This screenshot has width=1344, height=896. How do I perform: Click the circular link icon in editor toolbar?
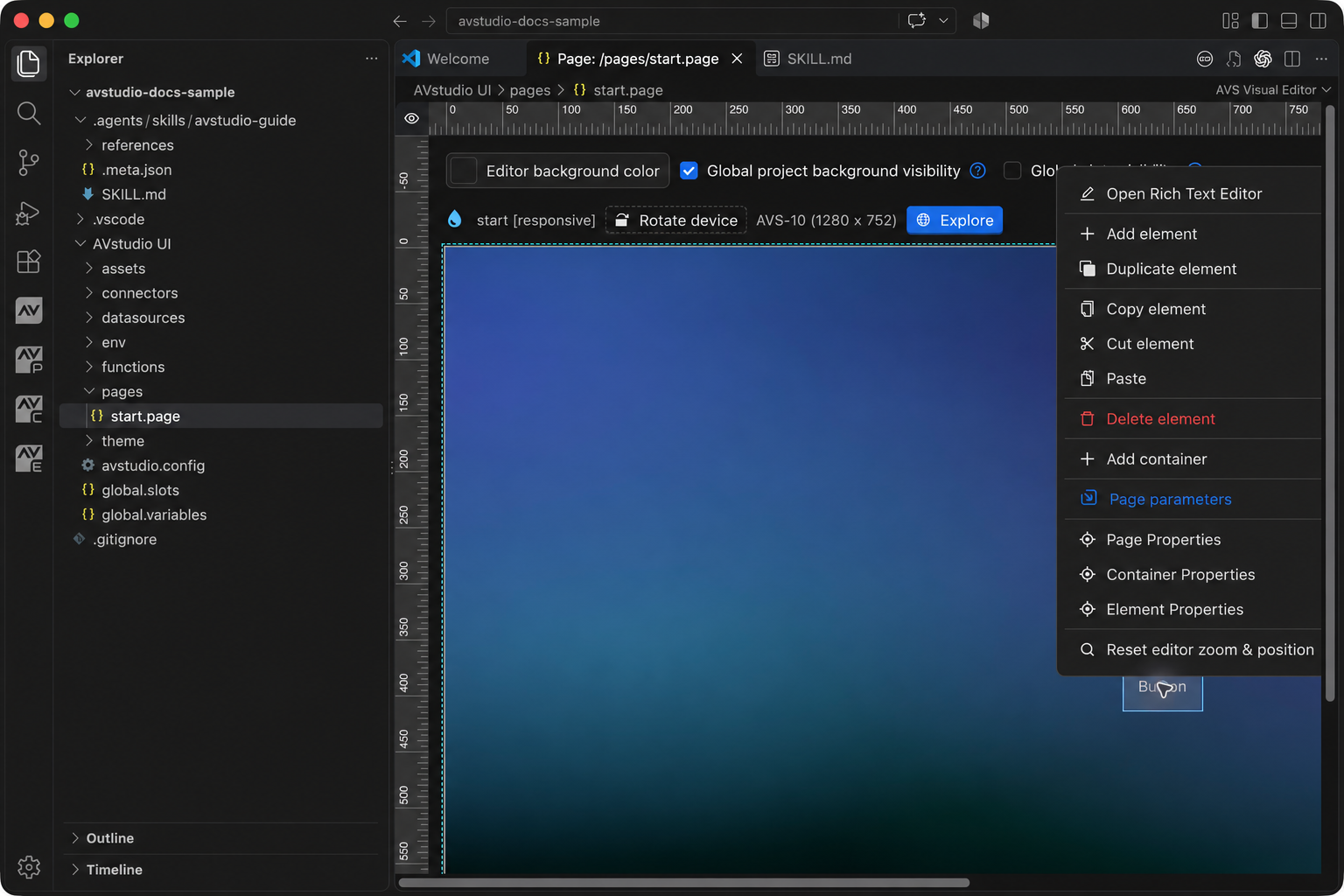pyautogui.click(x=1205, y=59)
